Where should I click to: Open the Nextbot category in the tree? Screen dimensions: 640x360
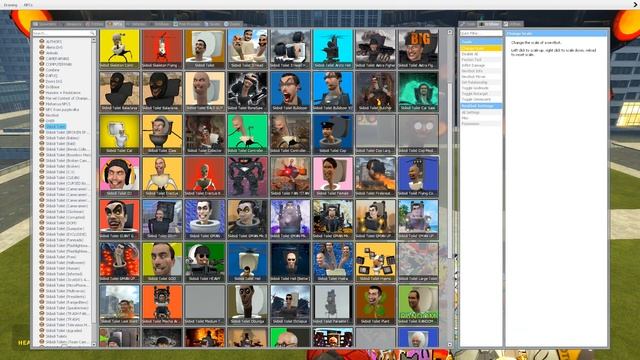pos(52,115)
